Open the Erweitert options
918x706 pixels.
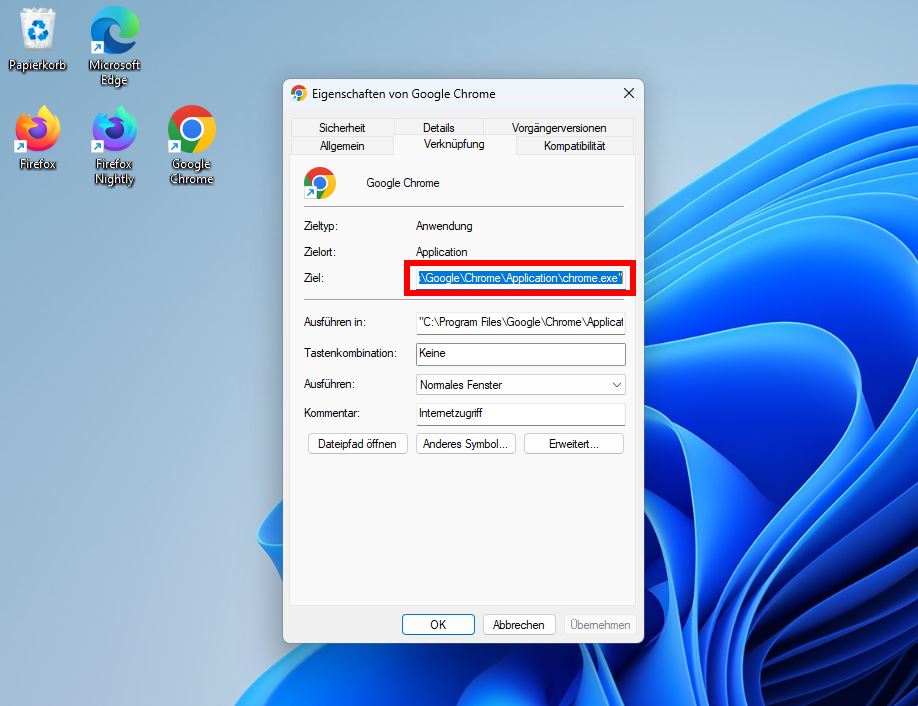click(573, 443)
